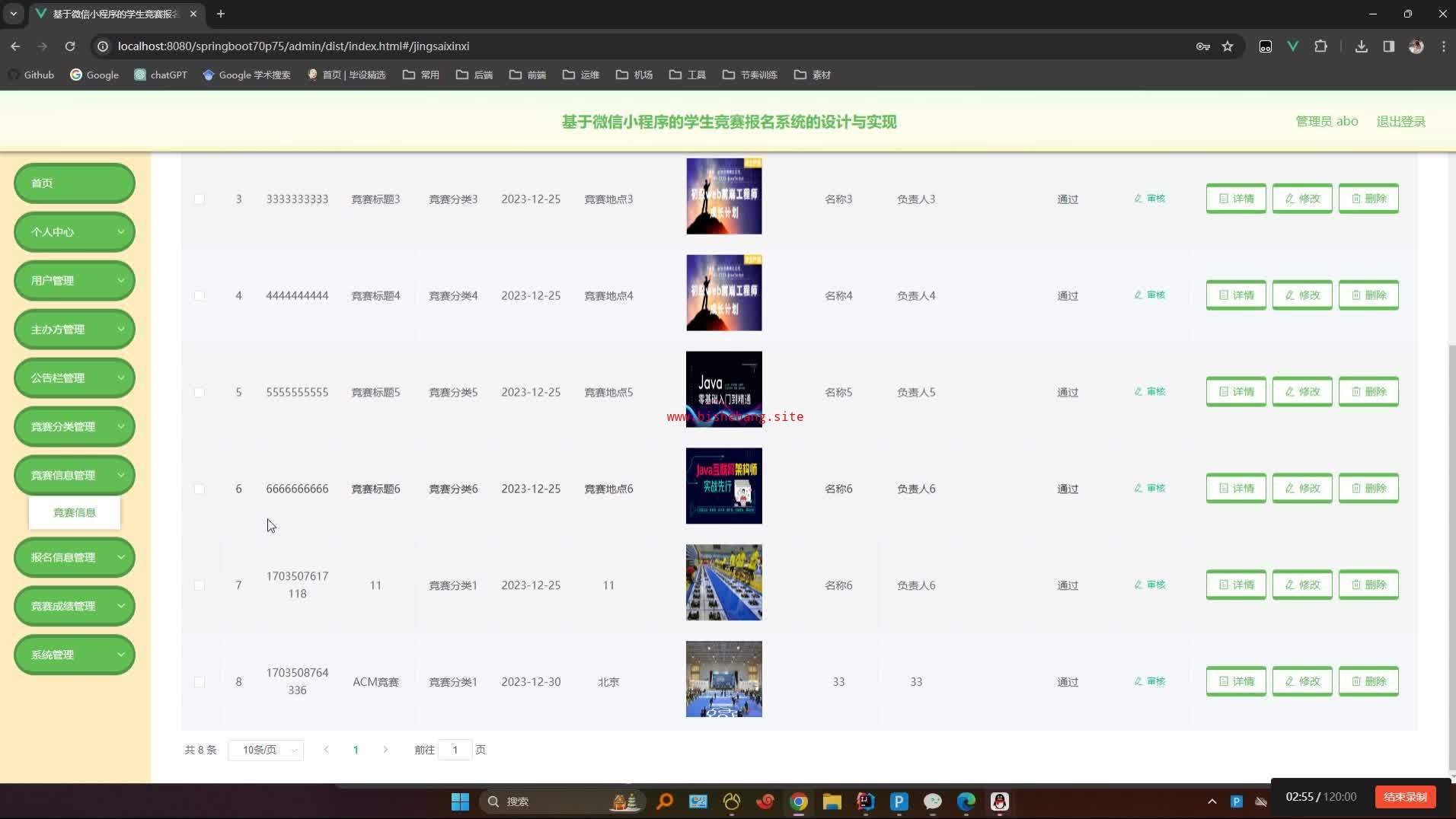The height and width of the screenshot is (819, 1456).
Task: Open browser extensions puzzle icon
Action: tap(1320, 46)
